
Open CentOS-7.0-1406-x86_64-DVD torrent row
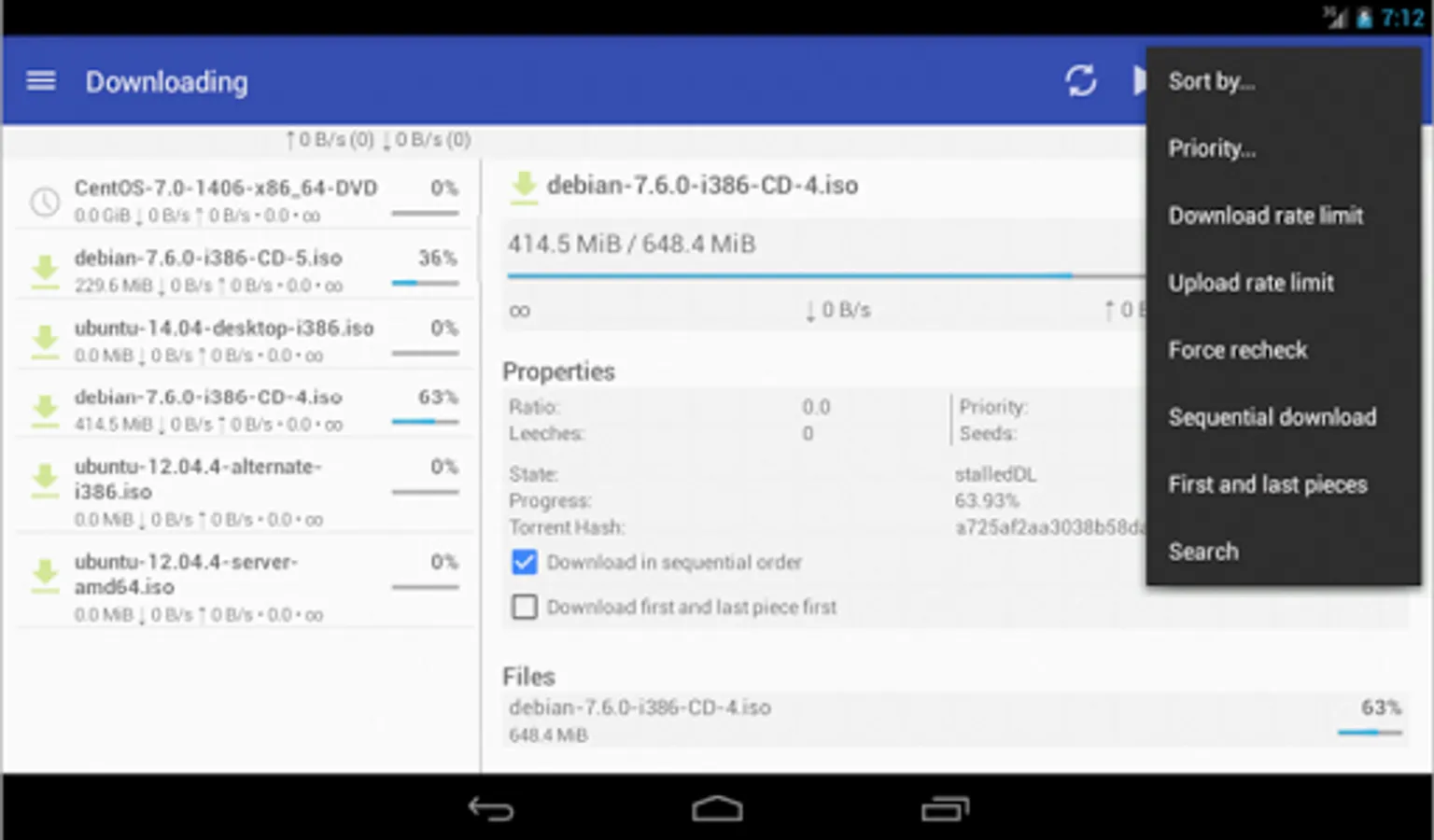245,201
